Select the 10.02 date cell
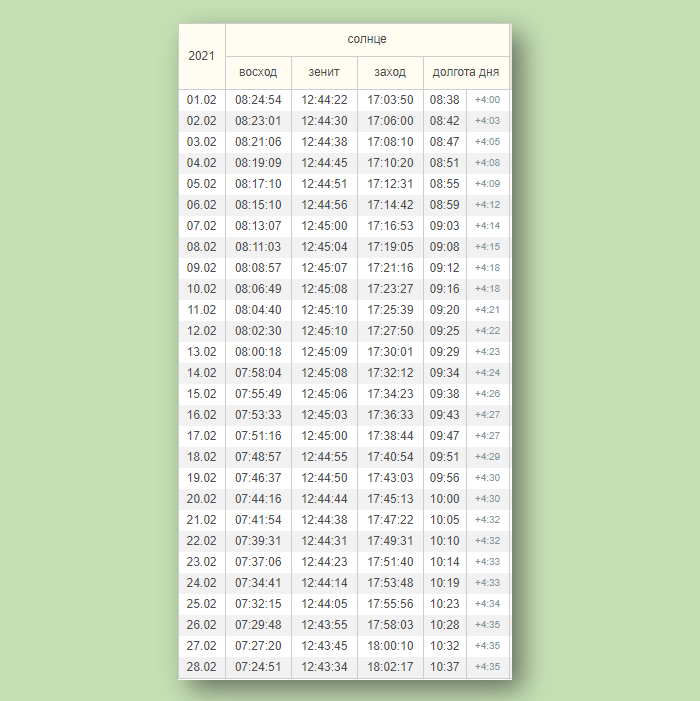The image size is (700, 701). pos(202,289)
